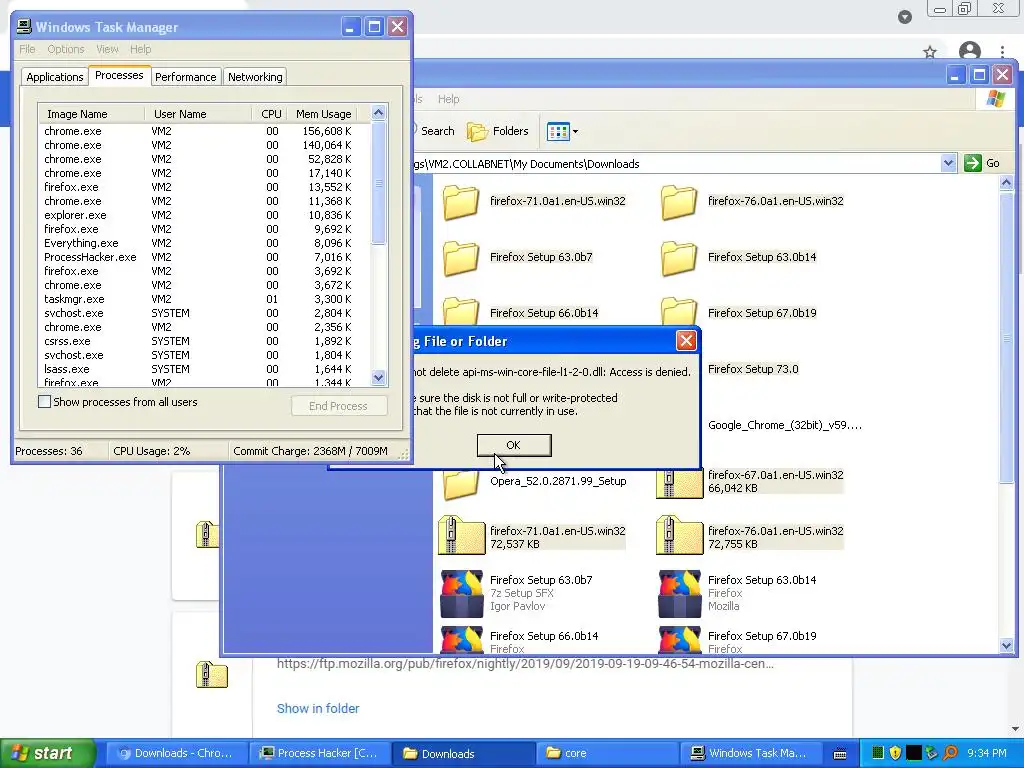Click the End Process button
This screenshot has height=768, width=1024.
(338, 406)
